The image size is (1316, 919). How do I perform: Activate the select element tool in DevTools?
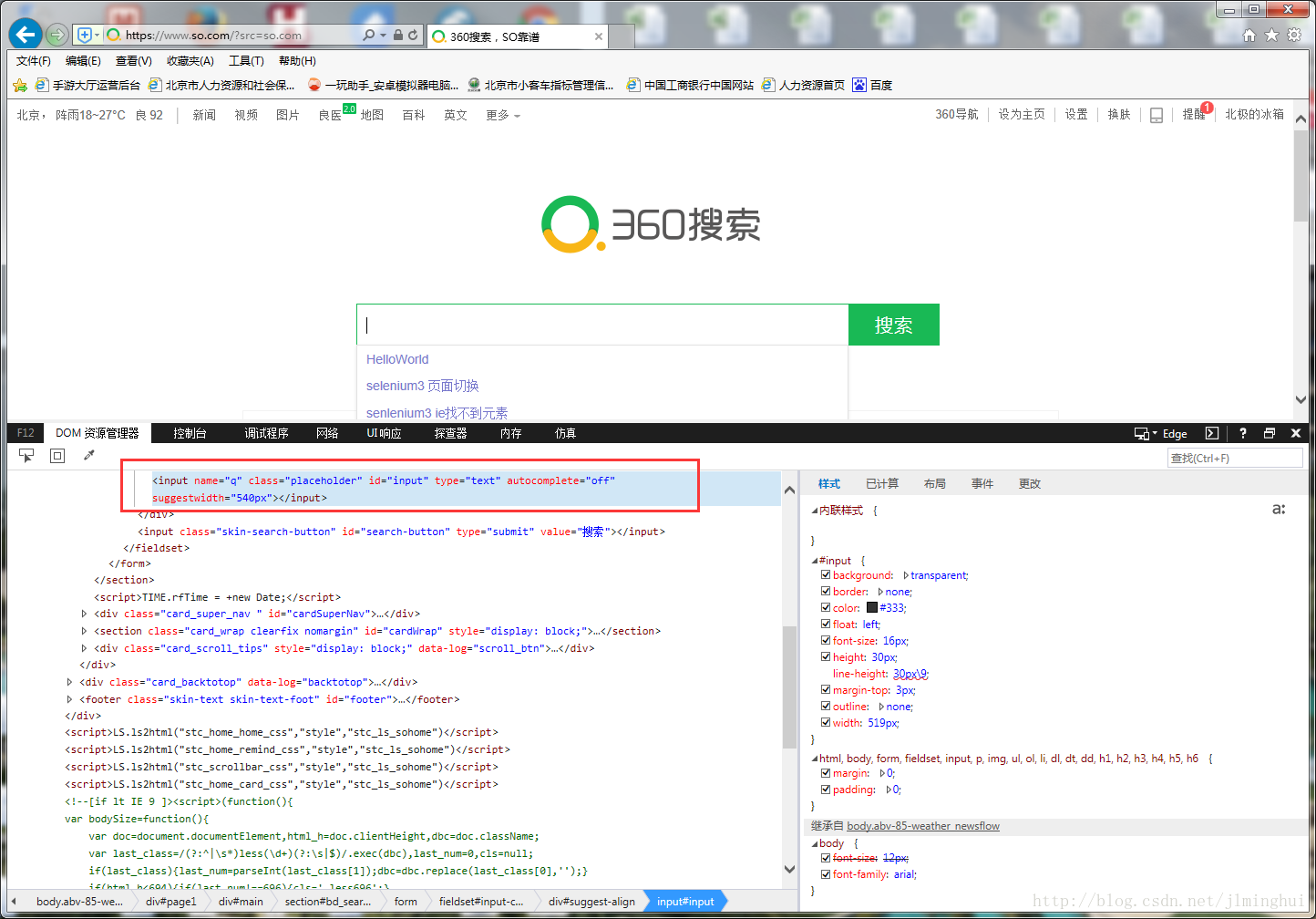point(26,456)
